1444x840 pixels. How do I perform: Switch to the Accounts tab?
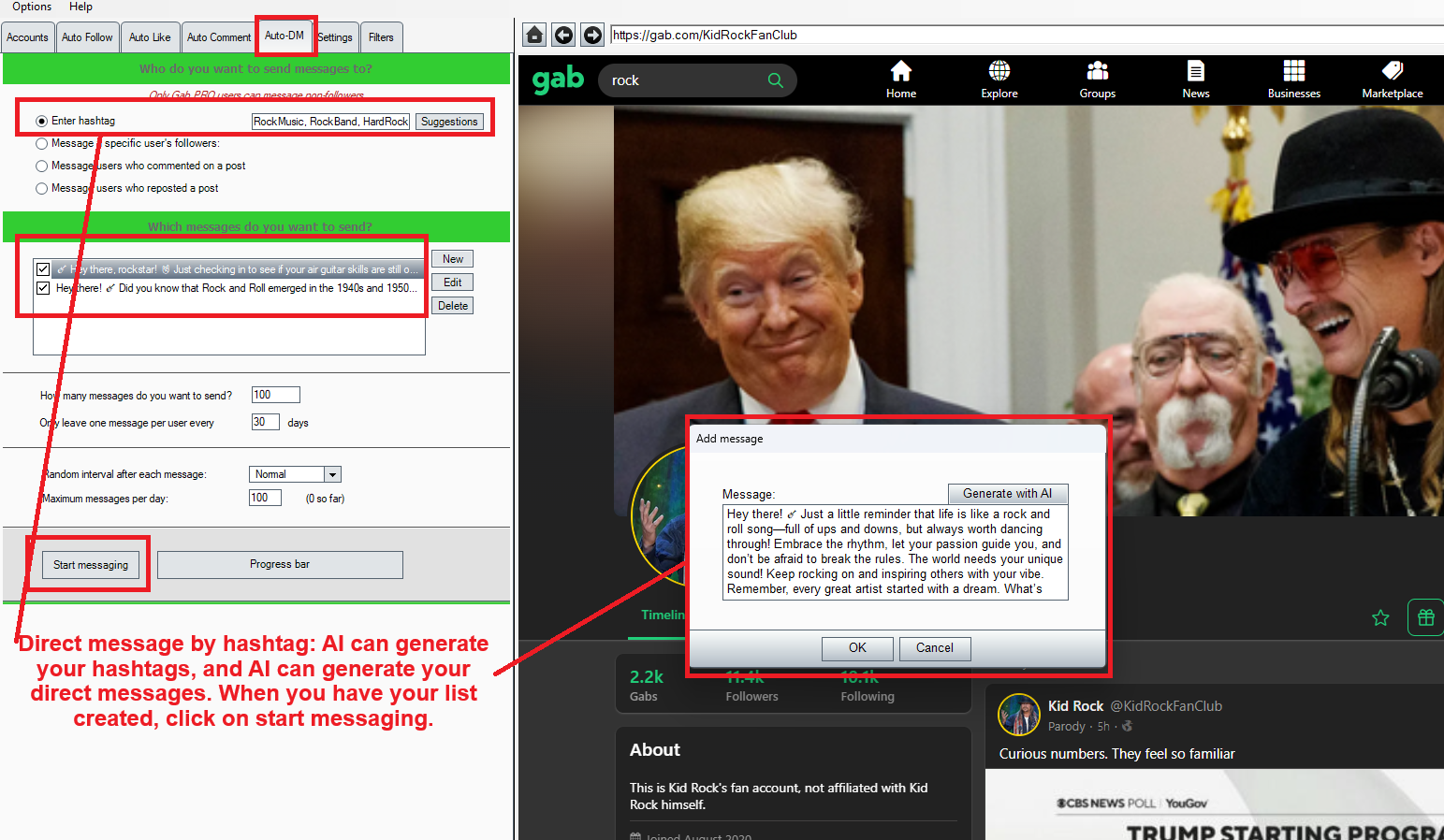coord(27,37)
